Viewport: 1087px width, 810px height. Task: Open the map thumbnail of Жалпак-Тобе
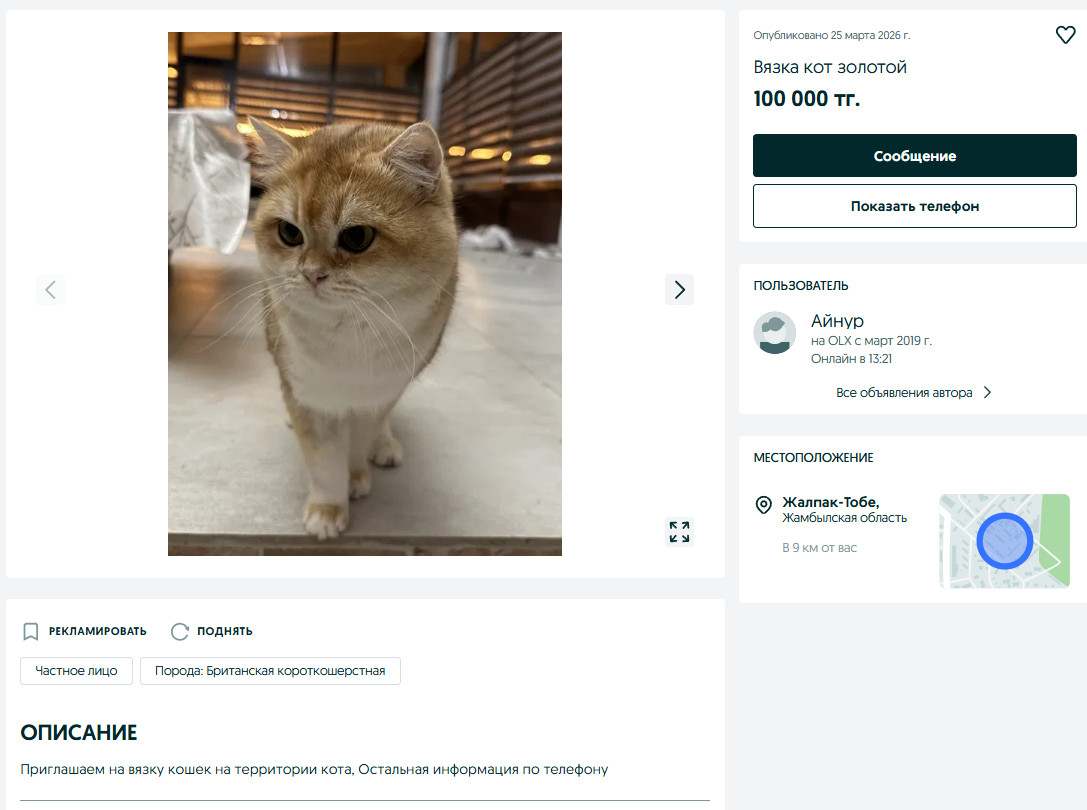point(1004,541)
